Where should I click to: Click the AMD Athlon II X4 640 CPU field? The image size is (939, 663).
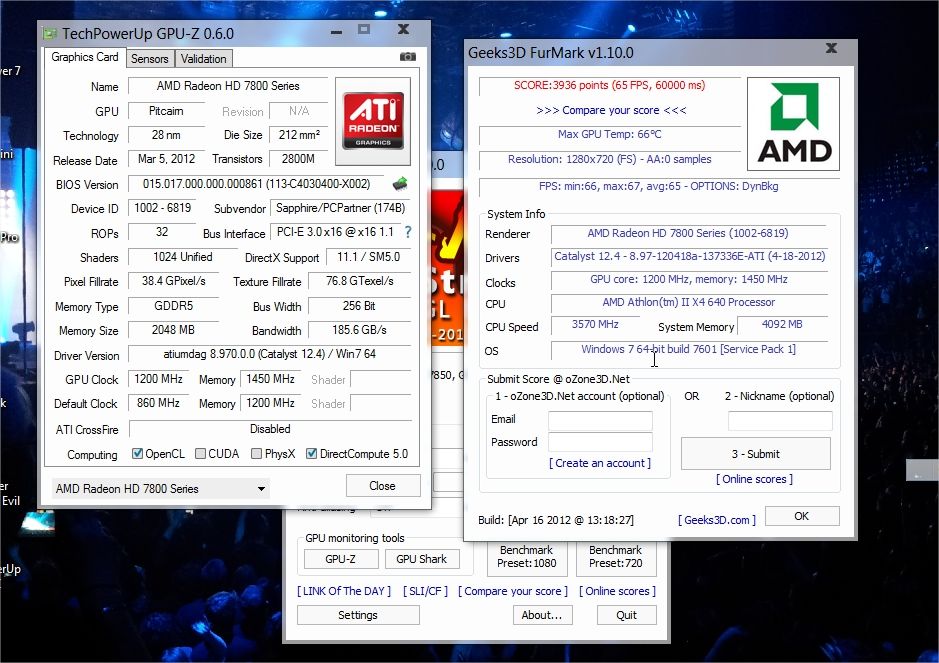tap(689, 302)
